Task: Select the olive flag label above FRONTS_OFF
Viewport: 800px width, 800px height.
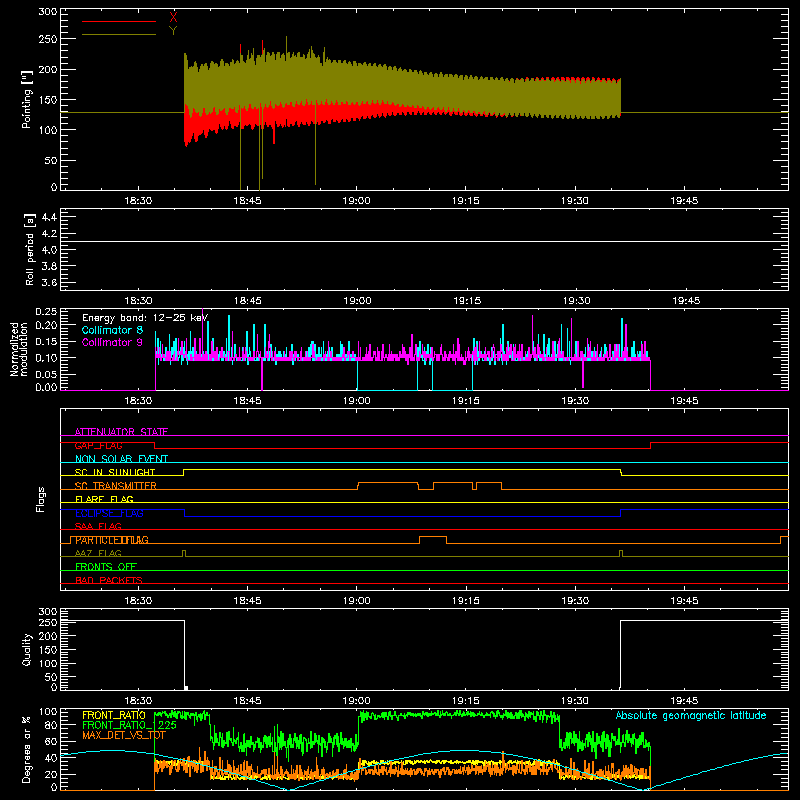Action: click(98, 553)
